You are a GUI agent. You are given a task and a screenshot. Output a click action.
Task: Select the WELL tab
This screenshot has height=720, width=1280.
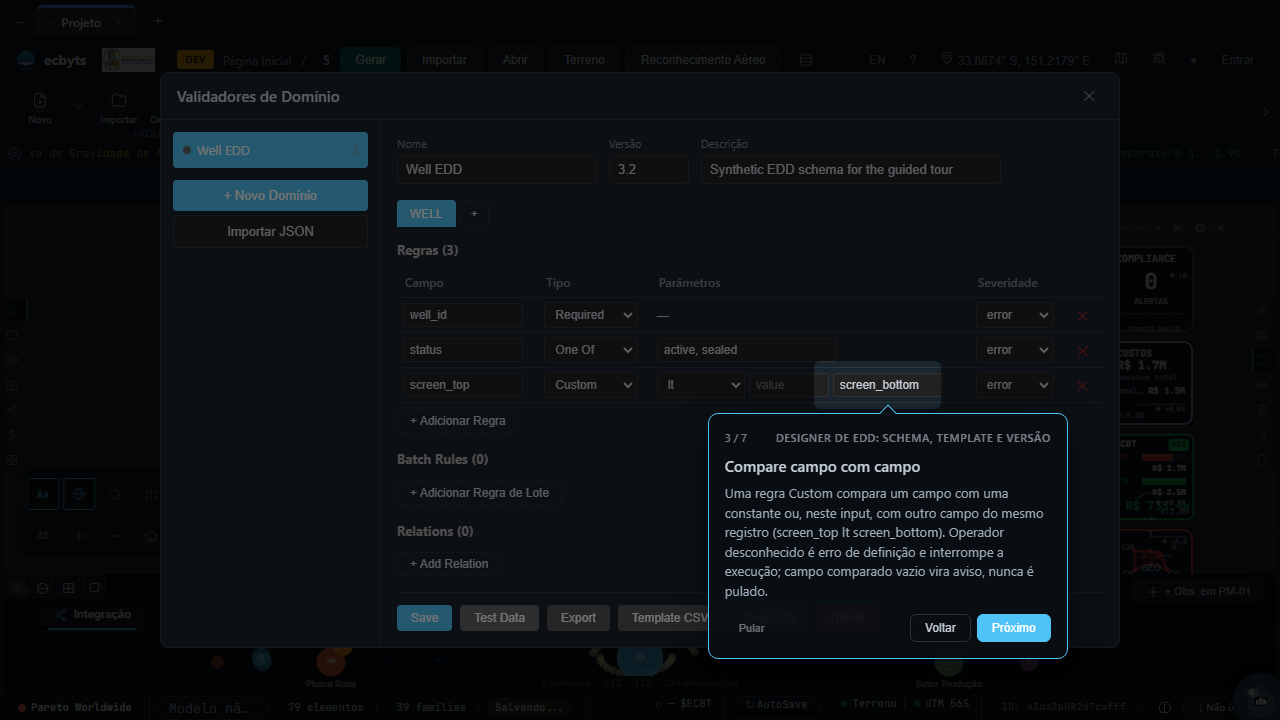click(x=426, y=214)
